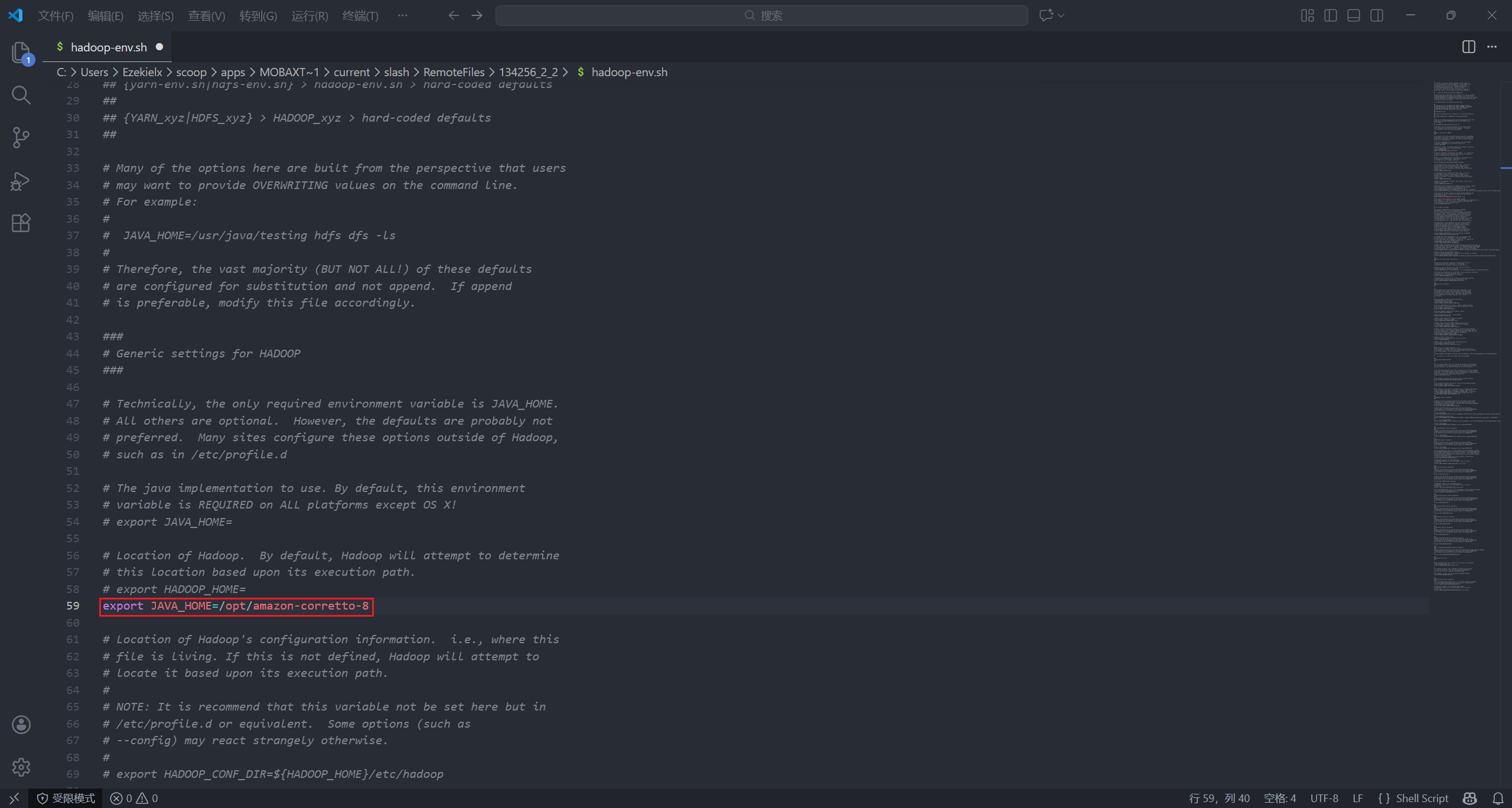This screenshot has width=1512, height=808.
Task: Expand the hidden menu items ellipsis
Action: coord(402,15)
